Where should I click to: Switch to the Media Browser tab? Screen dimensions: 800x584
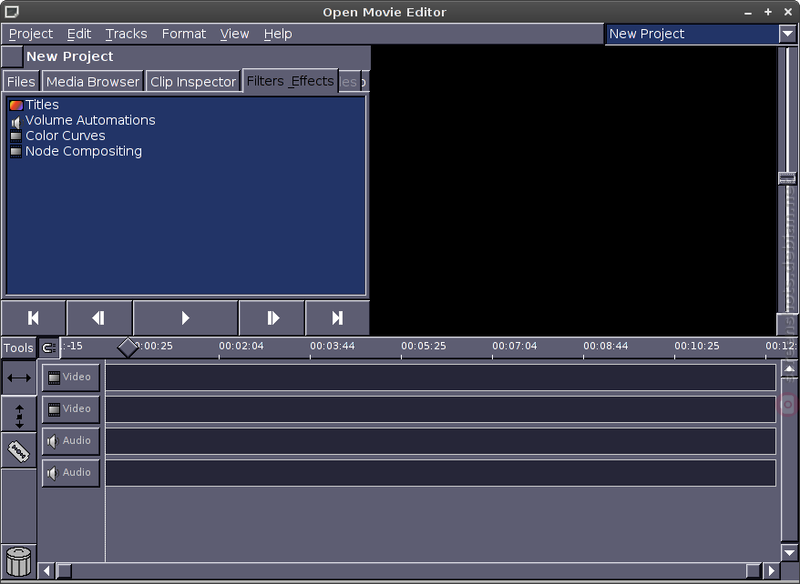[92, 82]
